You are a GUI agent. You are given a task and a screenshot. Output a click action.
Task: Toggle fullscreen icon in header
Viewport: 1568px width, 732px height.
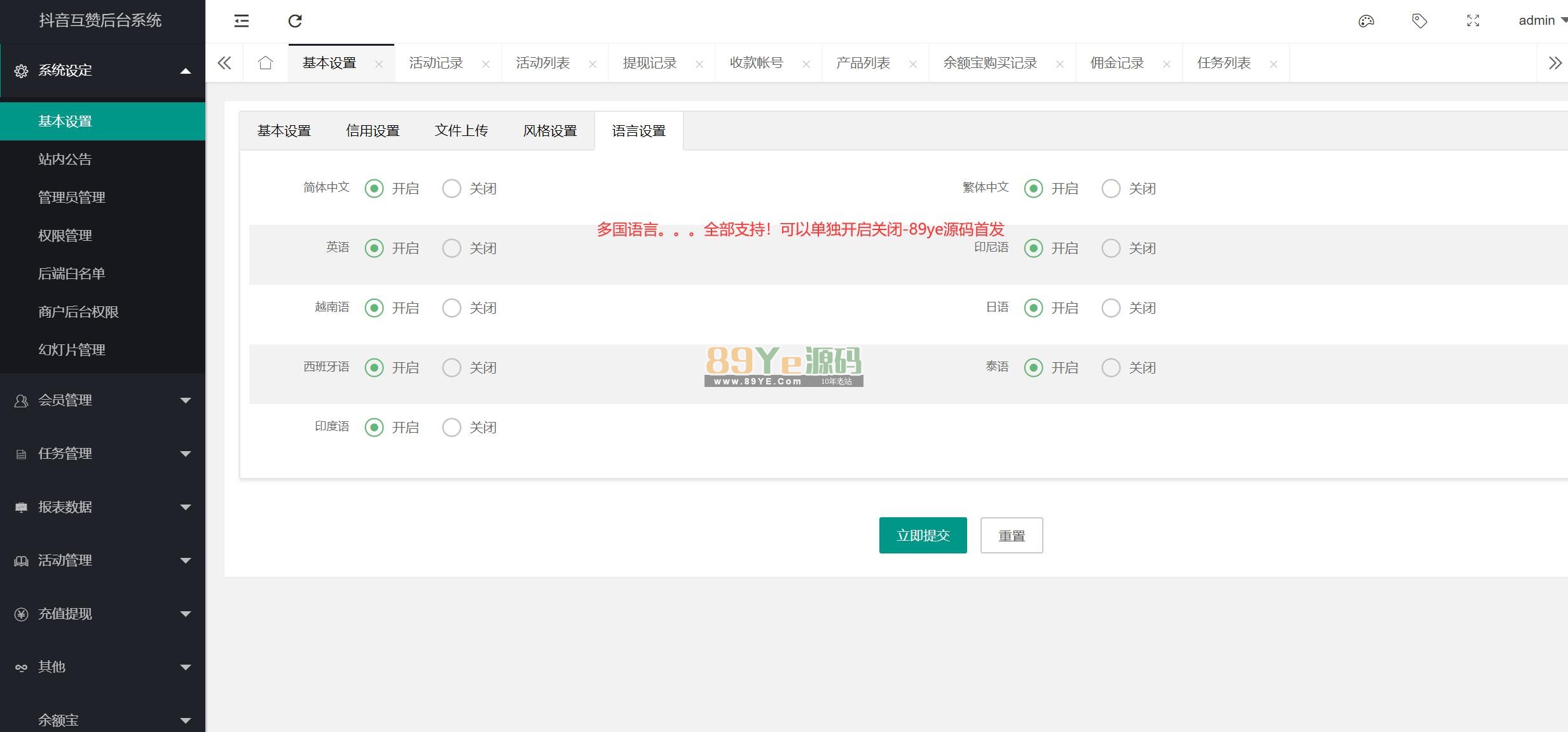coord(1473,21)
